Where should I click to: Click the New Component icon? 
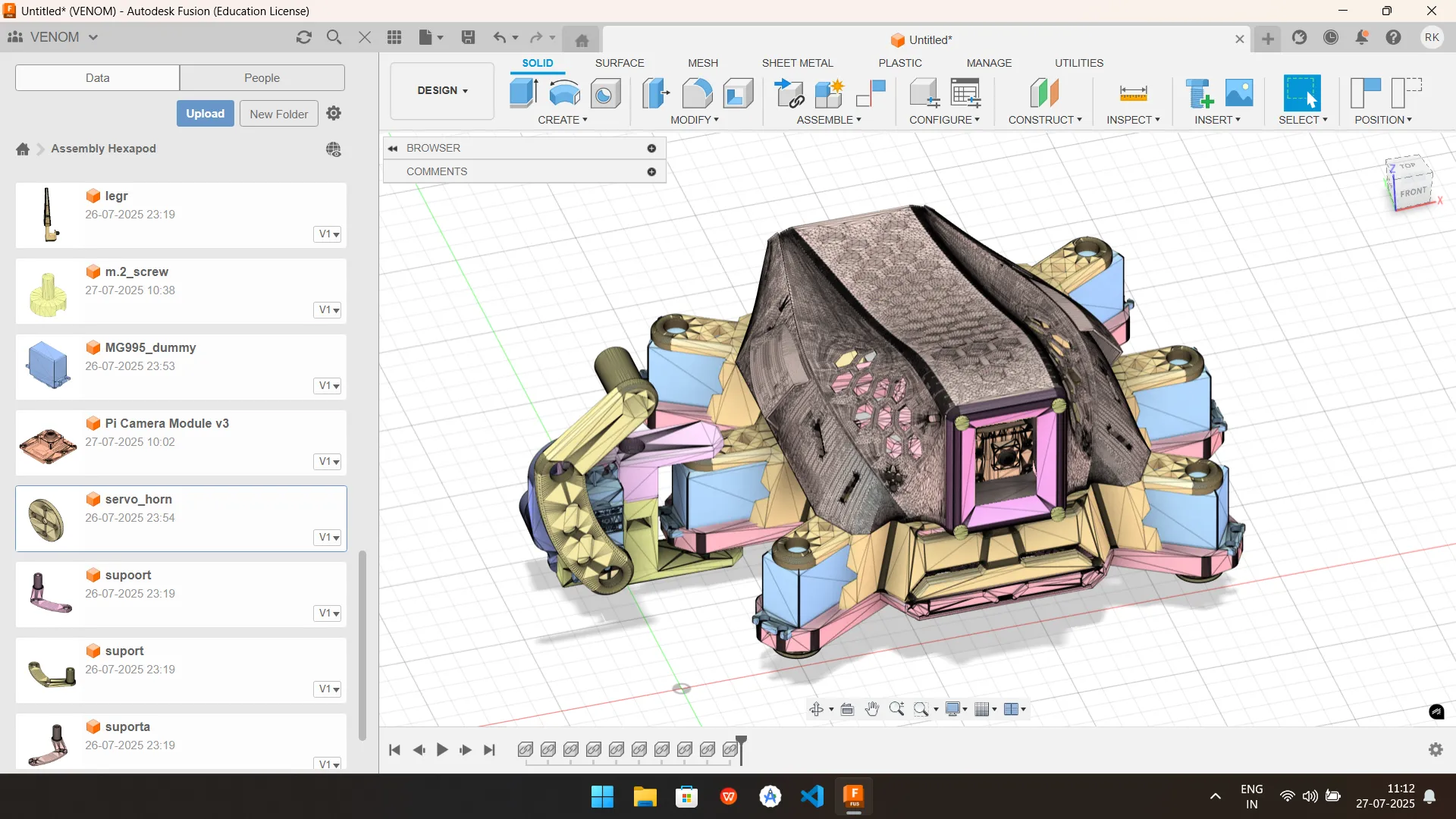[x=830, y=93]
